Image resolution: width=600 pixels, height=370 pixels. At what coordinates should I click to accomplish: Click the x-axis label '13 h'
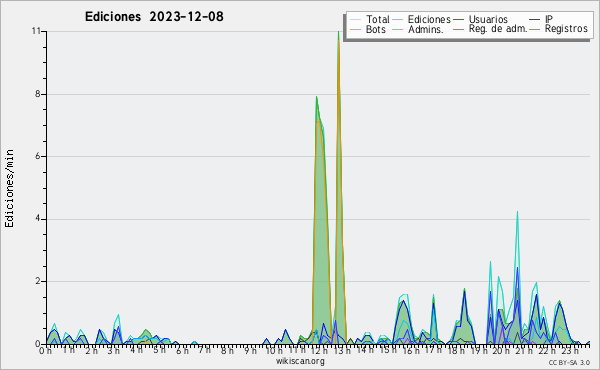coord(342,350)
